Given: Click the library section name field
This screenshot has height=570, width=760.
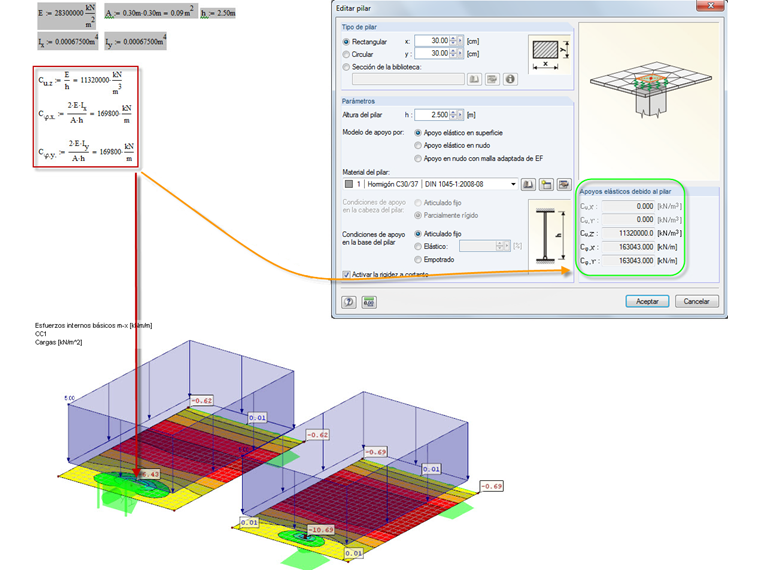Looking at the screenshot, I should [408, 79].
